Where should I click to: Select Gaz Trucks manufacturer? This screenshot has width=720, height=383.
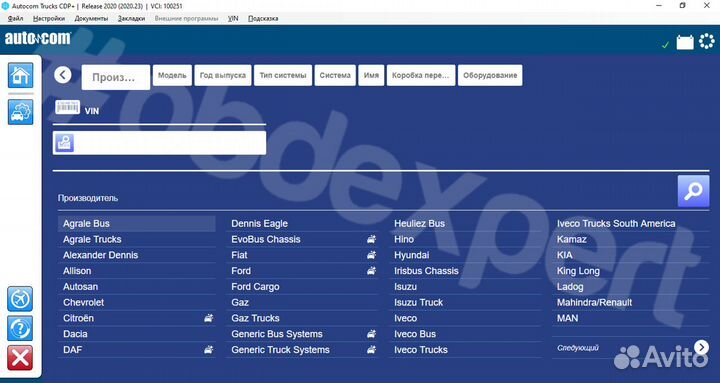click(303, 318)
